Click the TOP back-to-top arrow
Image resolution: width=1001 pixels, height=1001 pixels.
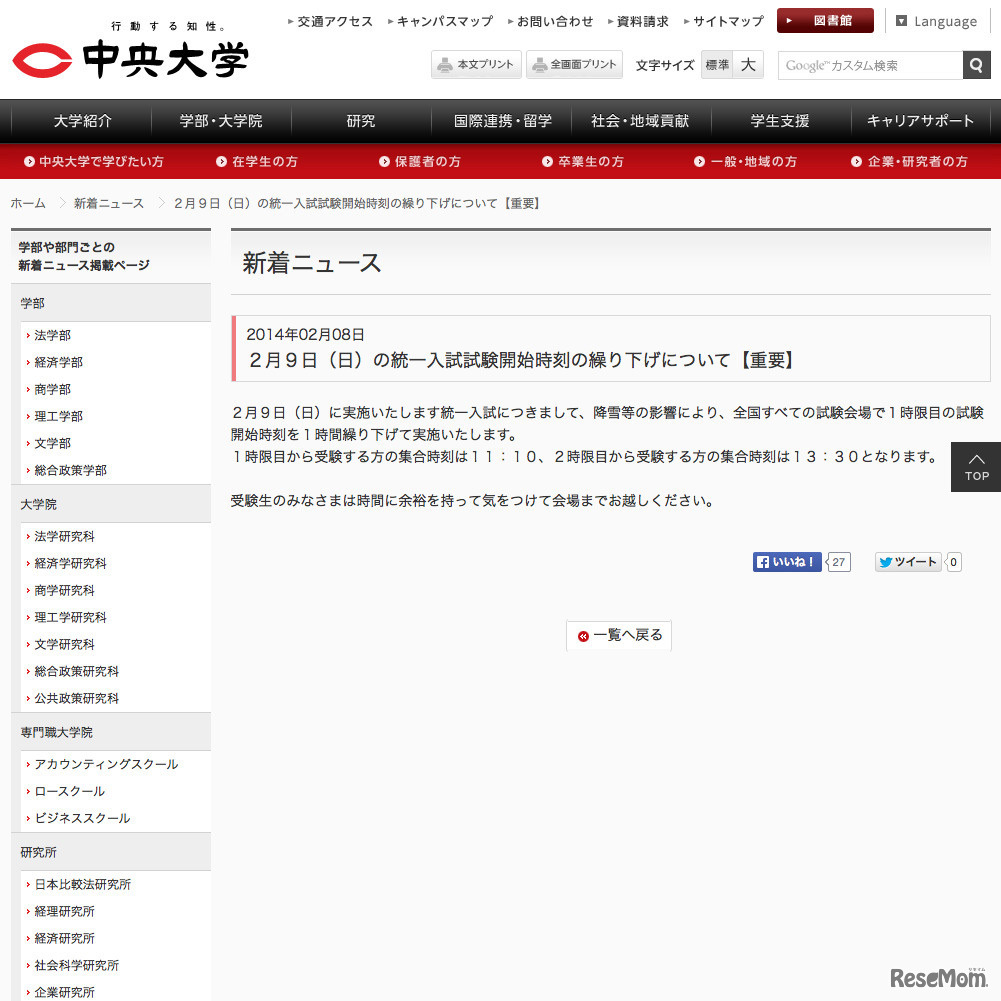click(975, 467)
